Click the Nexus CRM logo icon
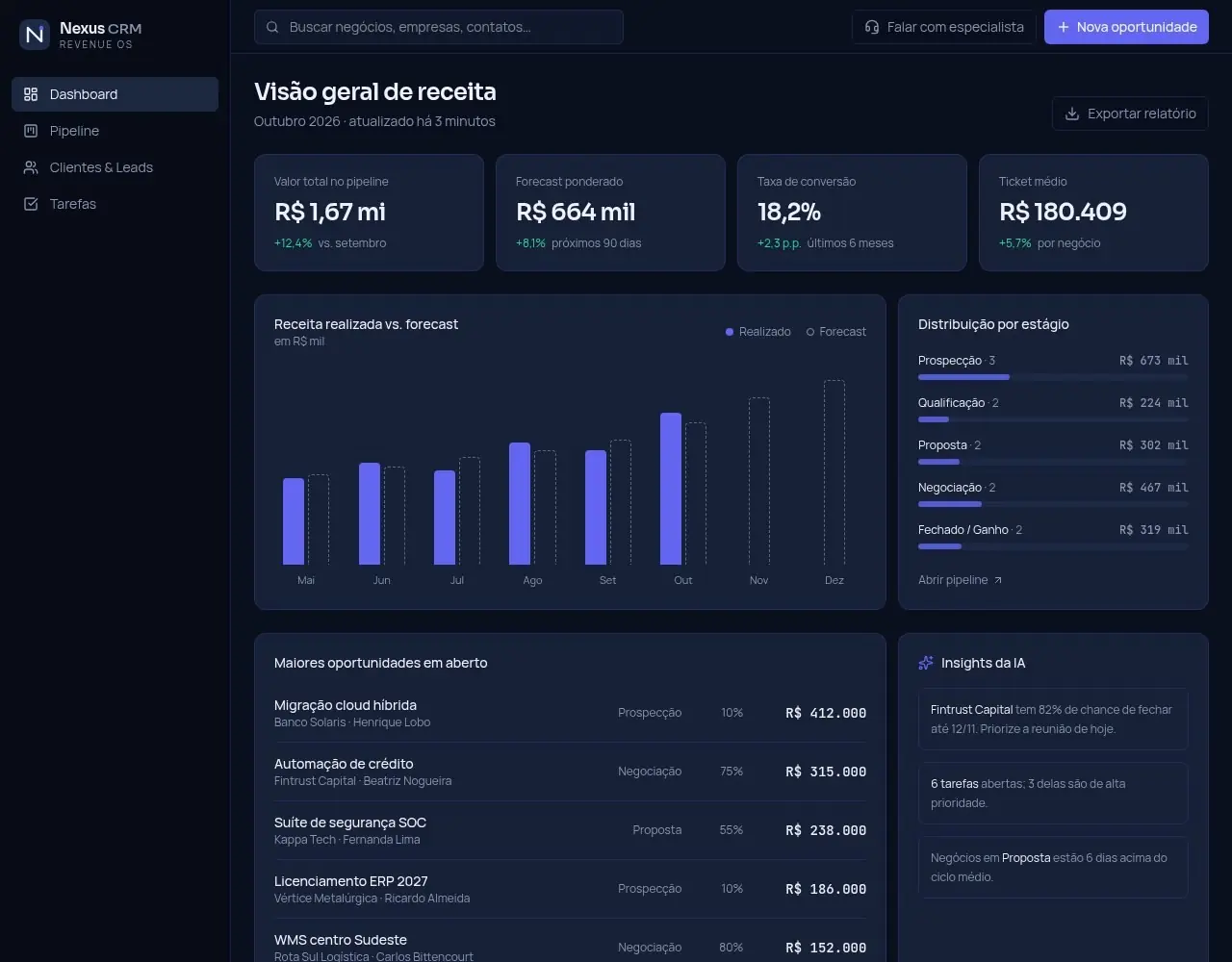This screenshot has width=1232, height=962. (x=35, y=35)
